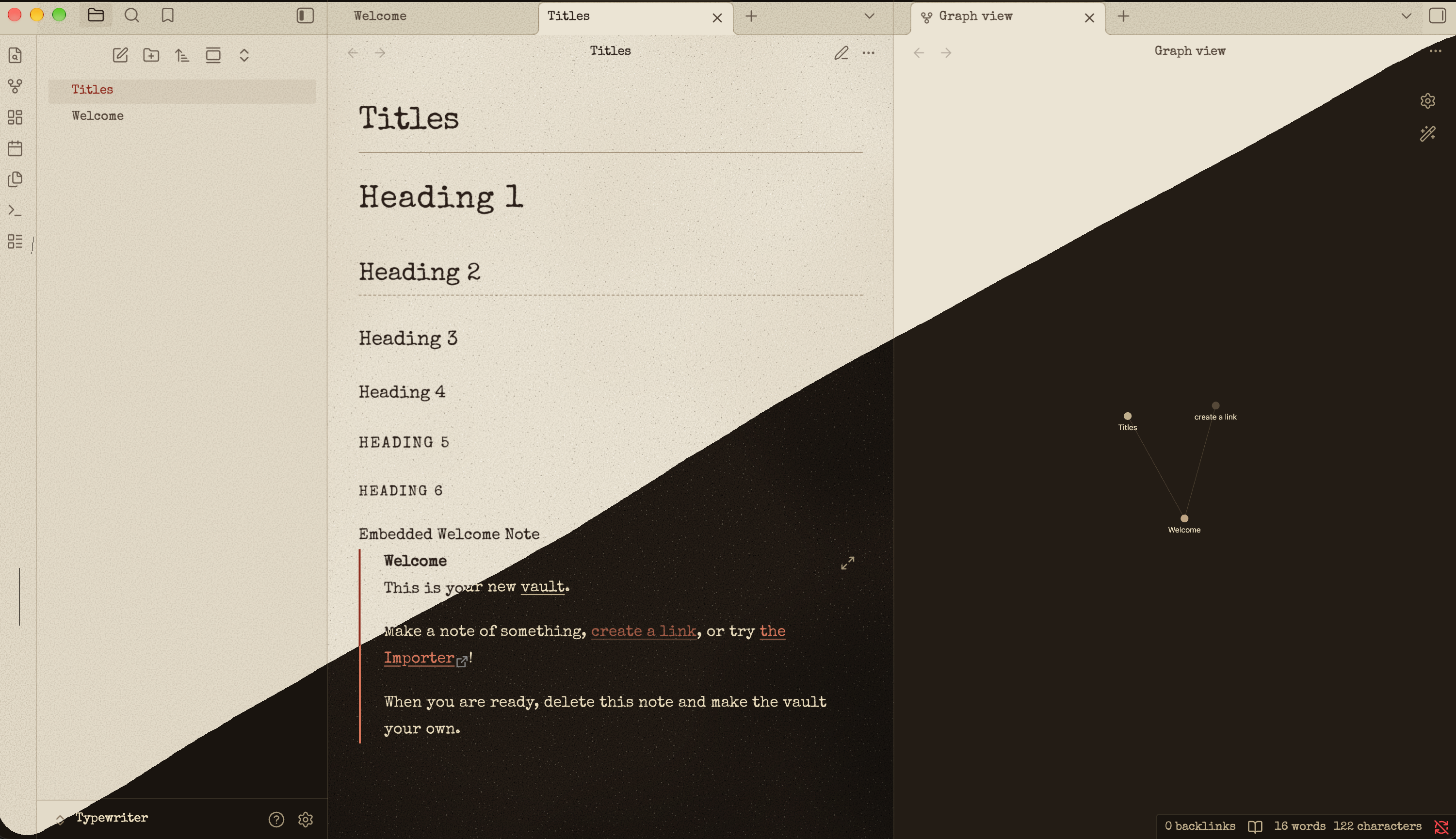Open more options in Graph view pane
This screenshot has width=1456, height=839.
[x=1435, y=51]
